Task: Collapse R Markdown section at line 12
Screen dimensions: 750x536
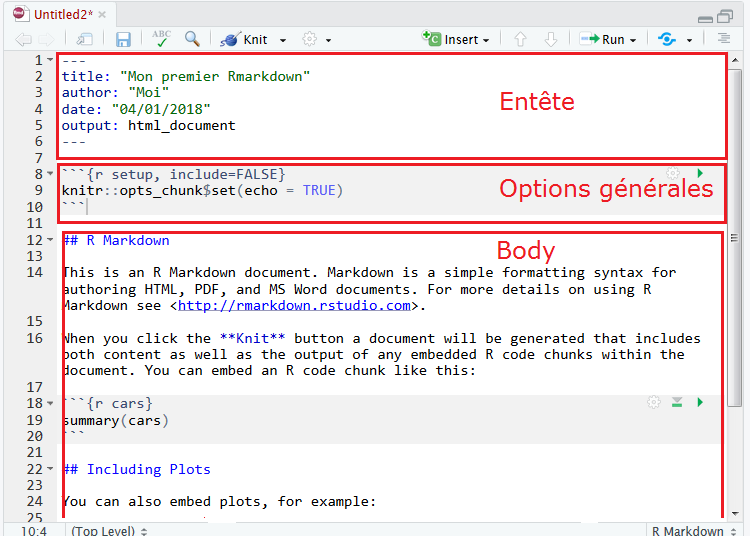Action: (x=50, y=240)
